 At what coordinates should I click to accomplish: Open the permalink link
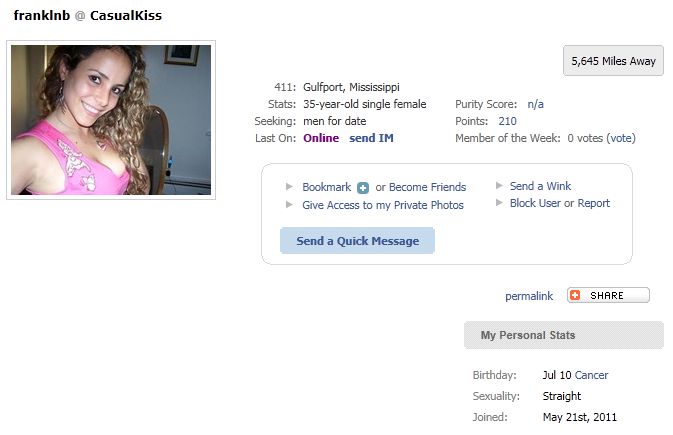click(529, 296)
